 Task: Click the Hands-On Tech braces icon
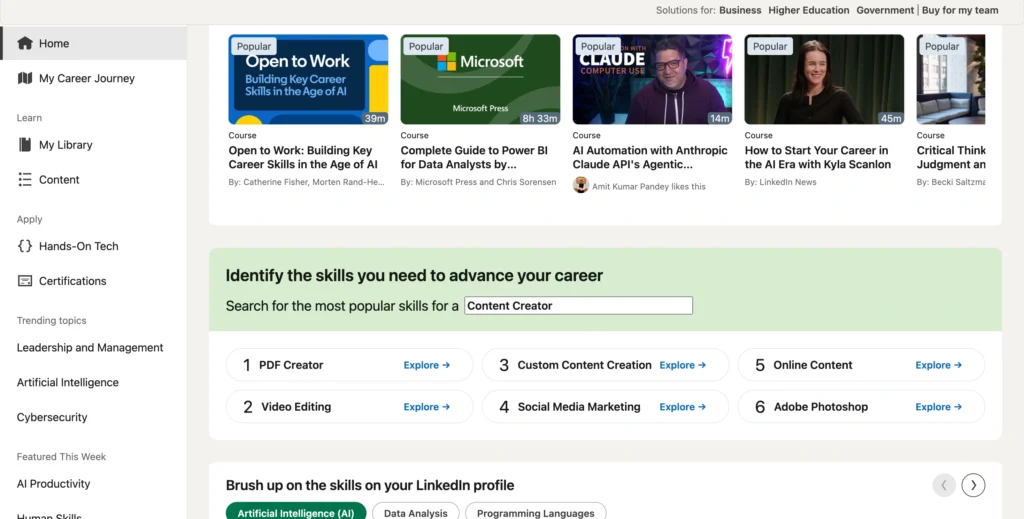(x=25, y=246)
